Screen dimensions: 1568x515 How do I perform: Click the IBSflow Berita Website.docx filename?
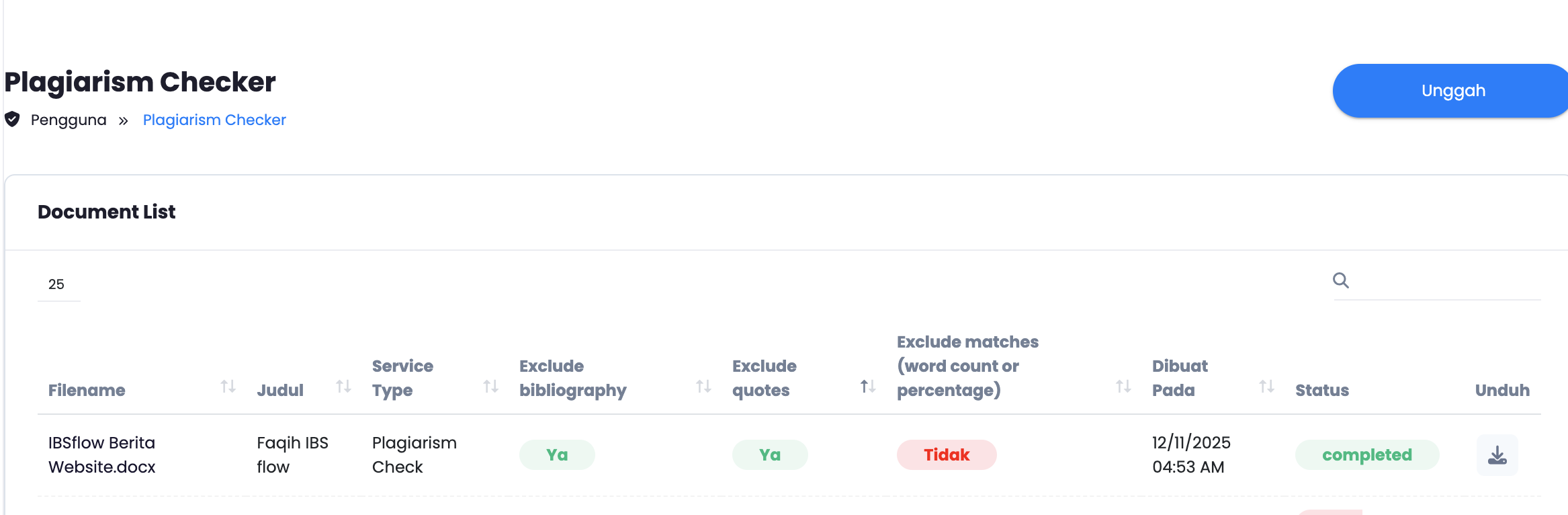tap(102, 454)
